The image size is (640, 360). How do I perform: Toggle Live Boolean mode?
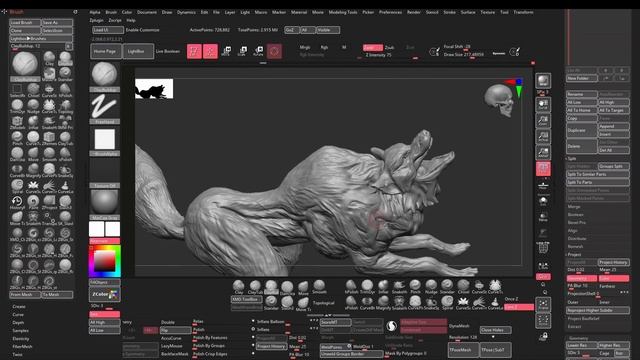pyautogui.click(x=168, y=51)
